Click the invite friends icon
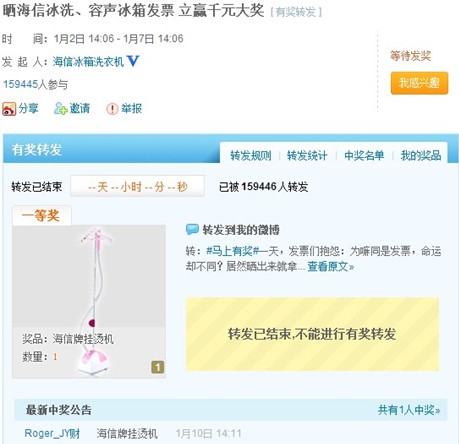 point(61,109)
